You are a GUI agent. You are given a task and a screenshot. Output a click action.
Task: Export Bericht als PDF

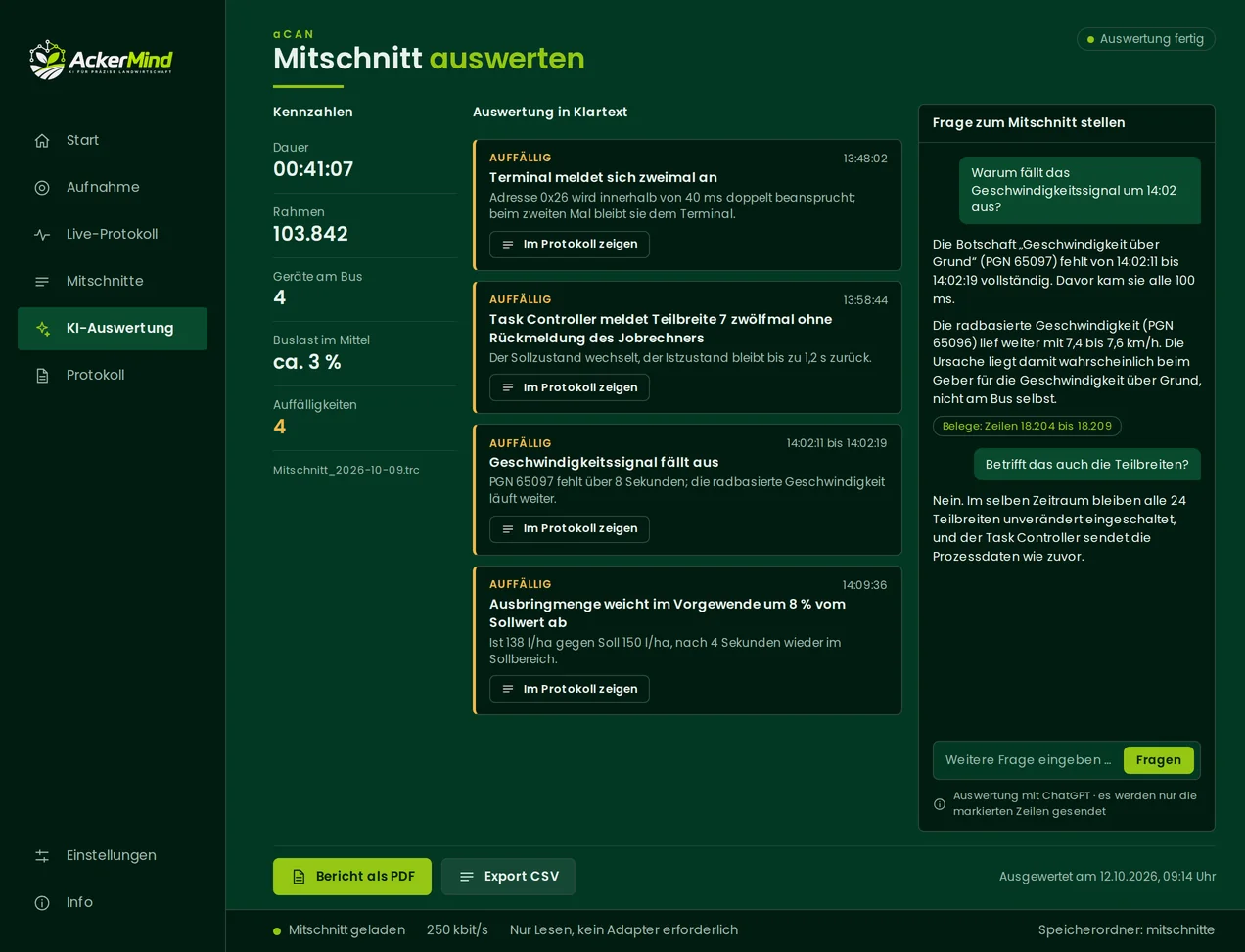click(x=352, y=877)
